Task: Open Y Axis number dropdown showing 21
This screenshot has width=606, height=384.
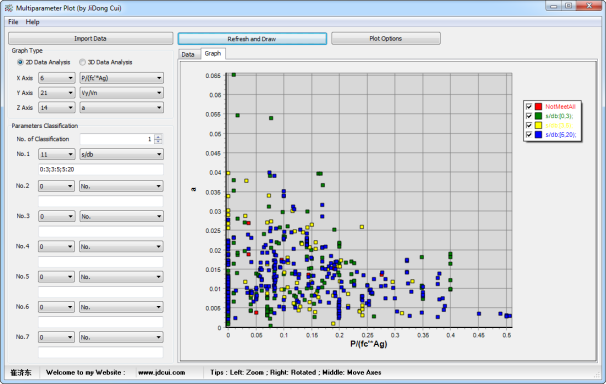Action: click(56, 93)
